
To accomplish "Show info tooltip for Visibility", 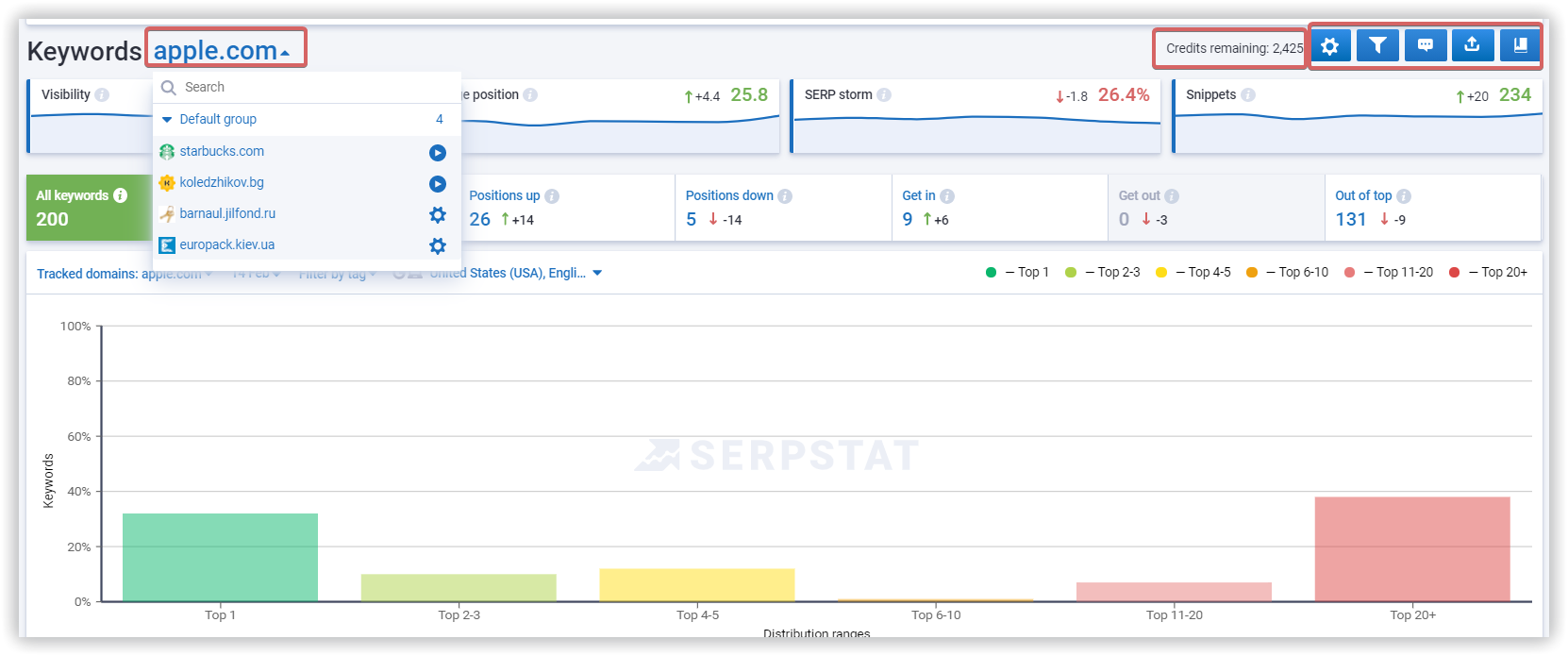I will pos(102,94).
